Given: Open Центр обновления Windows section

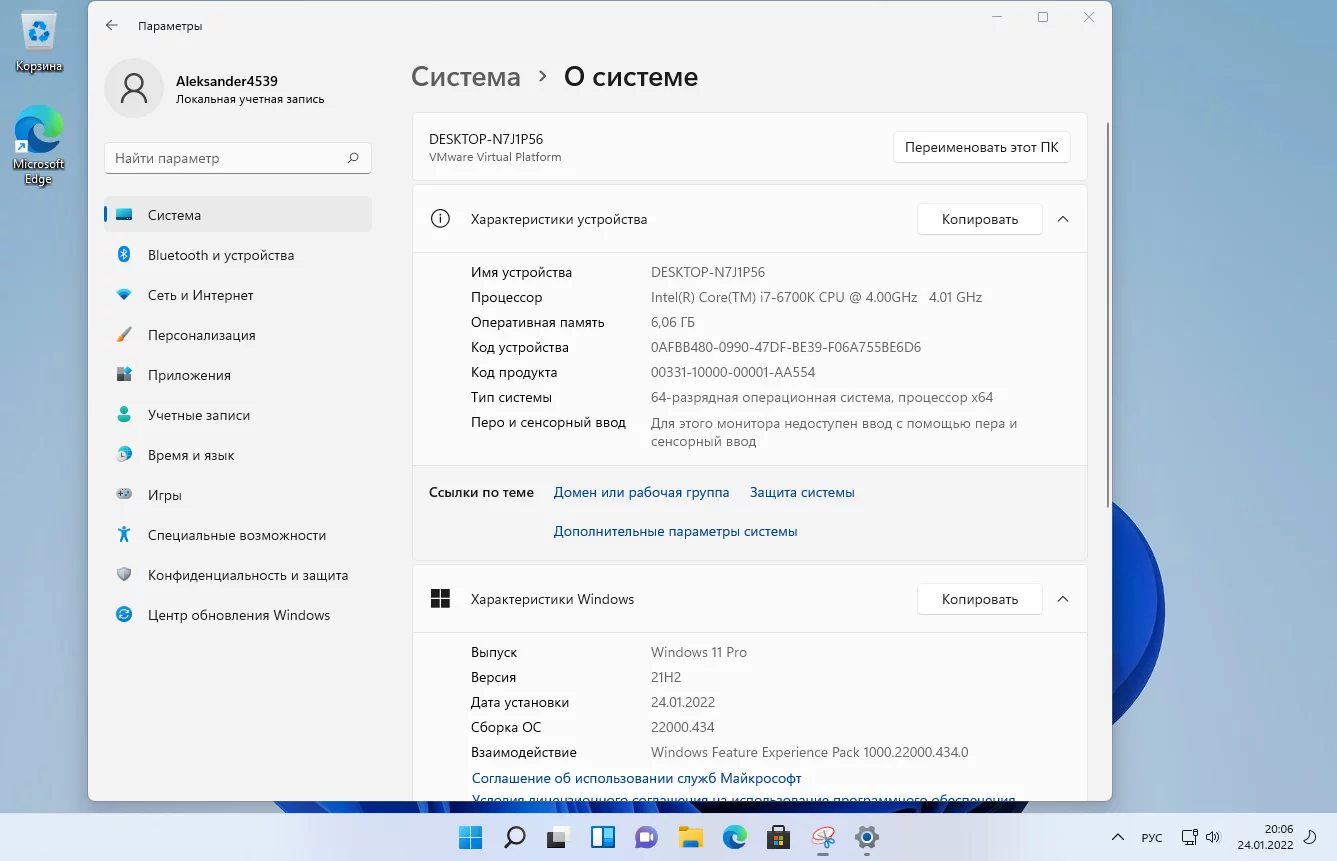Looking at the screenshot, I should click(x=238, y=615).
